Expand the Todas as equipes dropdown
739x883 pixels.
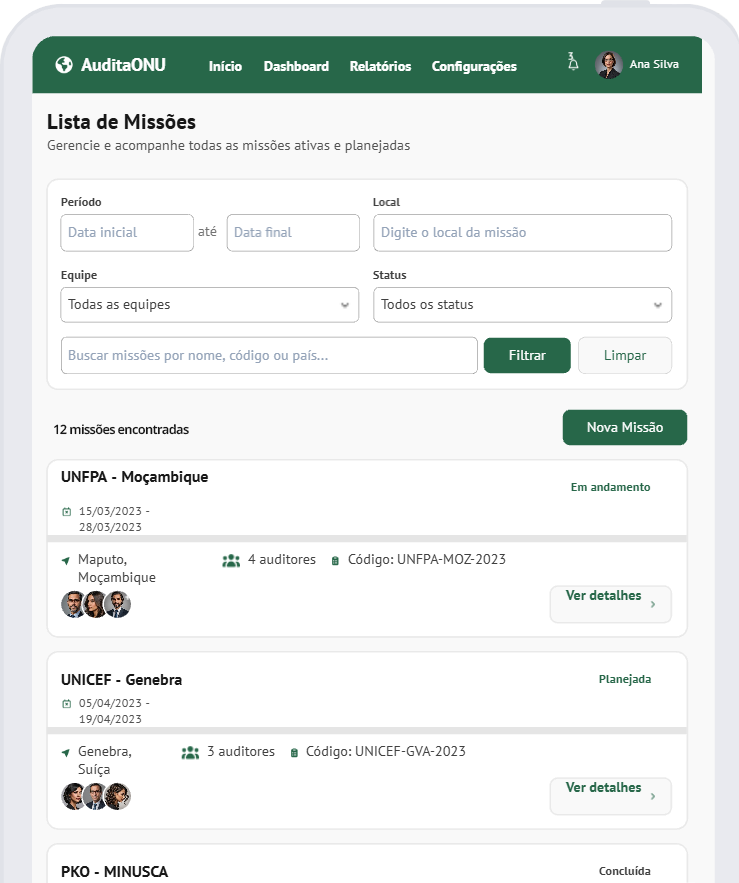[x=209, y=305]
